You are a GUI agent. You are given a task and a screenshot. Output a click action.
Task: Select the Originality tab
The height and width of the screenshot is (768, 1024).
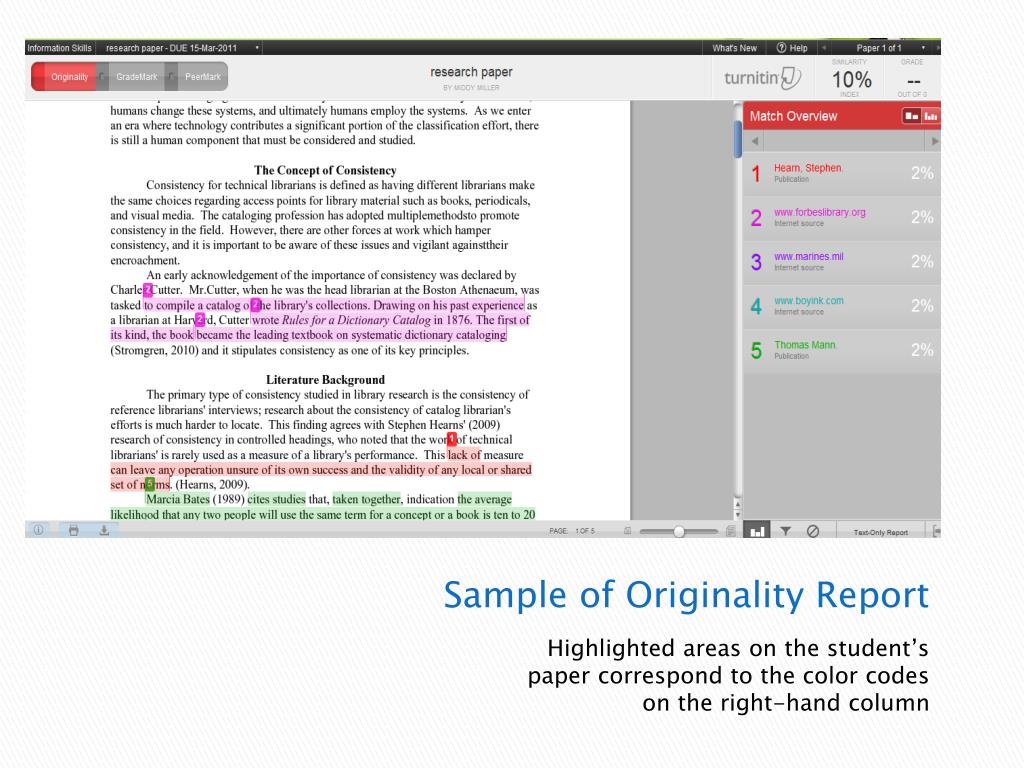tap(64, 76)
